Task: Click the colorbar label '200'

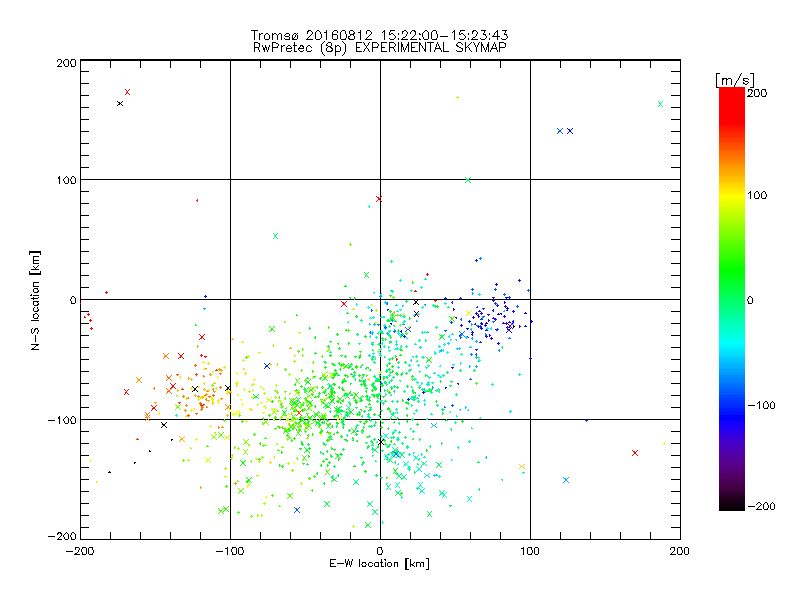Action: (757, 93)
